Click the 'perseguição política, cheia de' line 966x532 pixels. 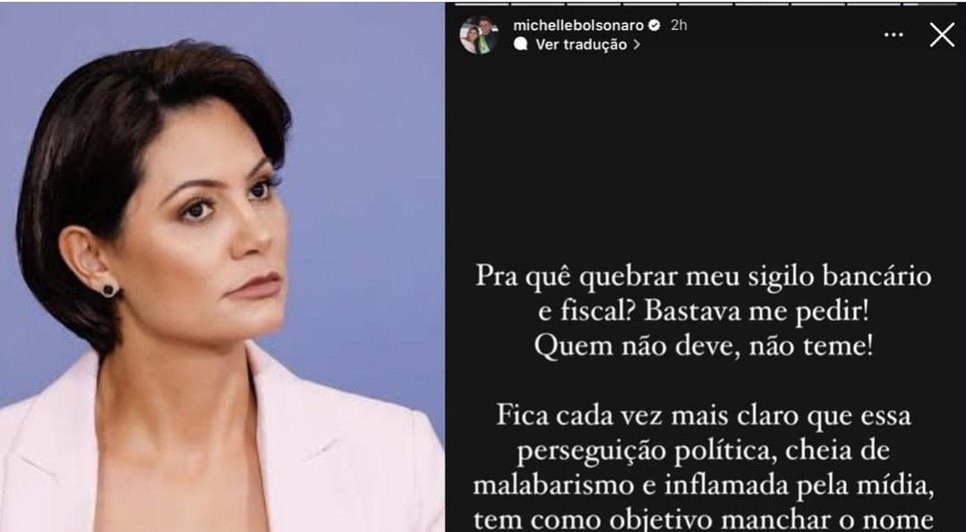pos(703,453)
